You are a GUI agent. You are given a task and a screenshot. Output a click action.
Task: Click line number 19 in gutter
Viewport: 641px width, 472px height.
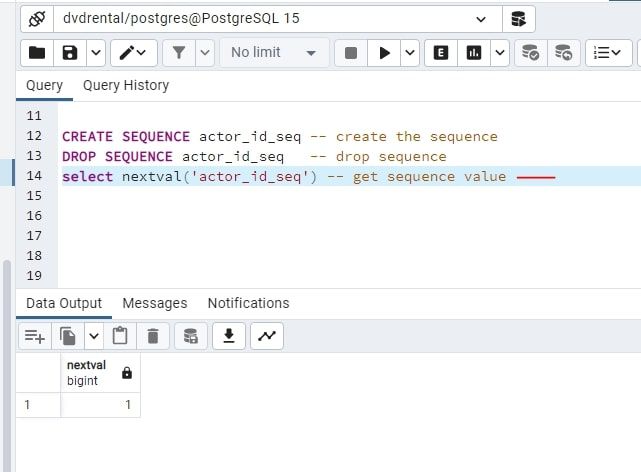click(34, 275)
